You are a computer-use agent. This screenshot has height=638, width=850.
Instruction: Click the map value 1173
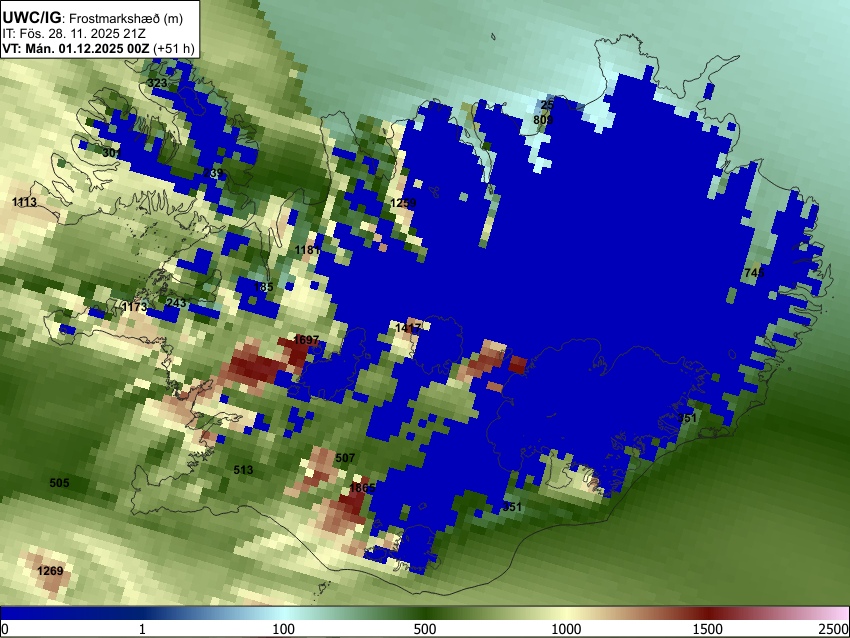(x=134, y=307)
